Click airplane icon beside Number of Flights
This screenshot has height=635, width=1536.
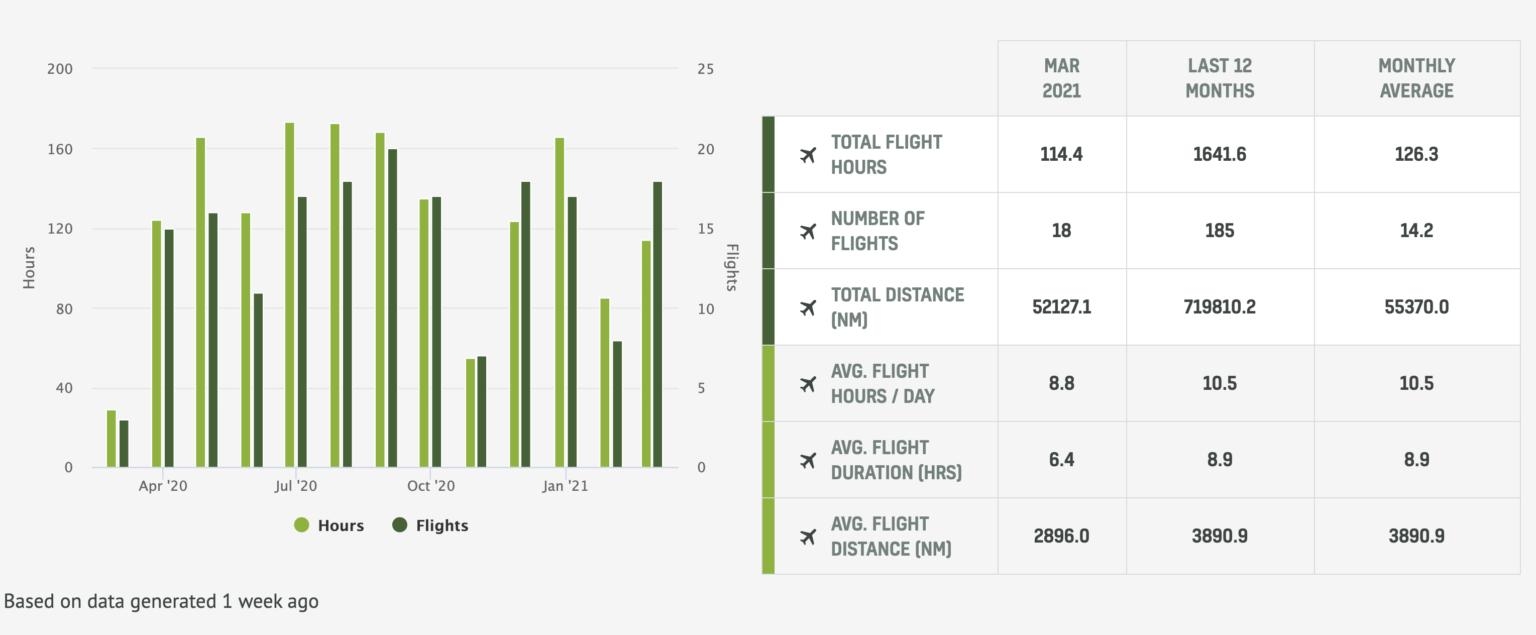tap(808, 231)
